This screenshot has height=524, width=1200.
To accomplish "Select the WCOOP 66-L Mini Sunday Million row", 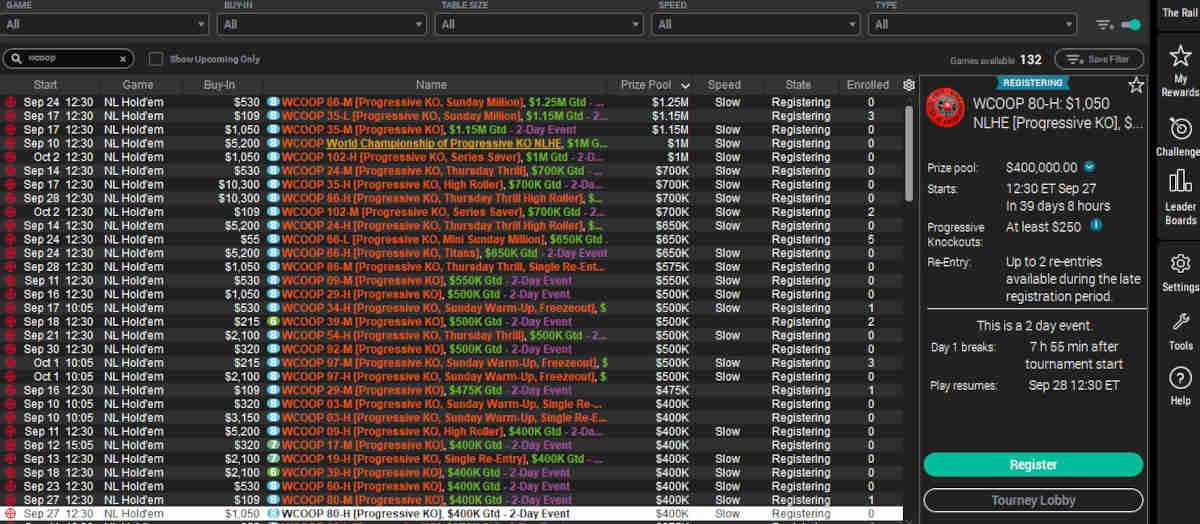I will tap(450, 239).
